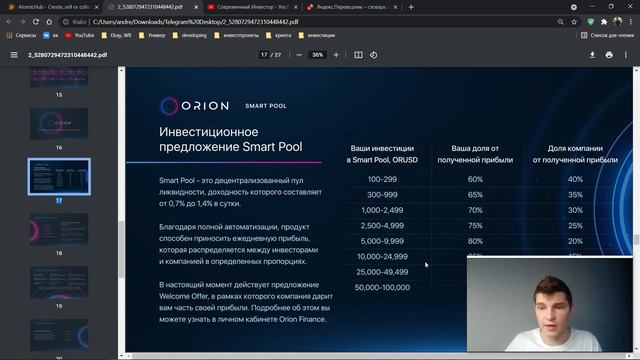
Task: Close the AtomicHub tab
Action: coord(97,7)
